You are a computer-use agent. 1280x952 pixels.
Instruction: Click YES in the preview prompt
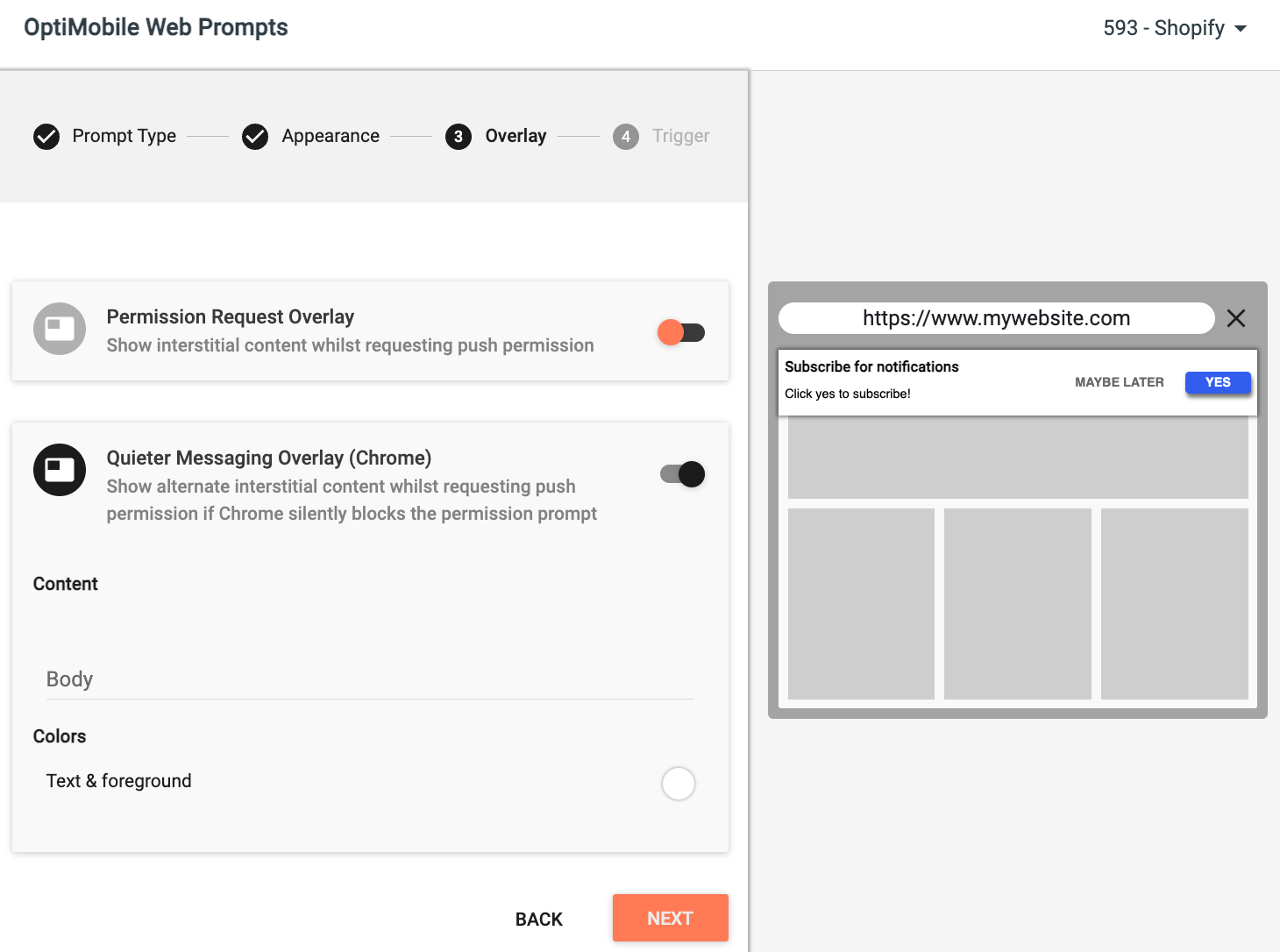1218,382
